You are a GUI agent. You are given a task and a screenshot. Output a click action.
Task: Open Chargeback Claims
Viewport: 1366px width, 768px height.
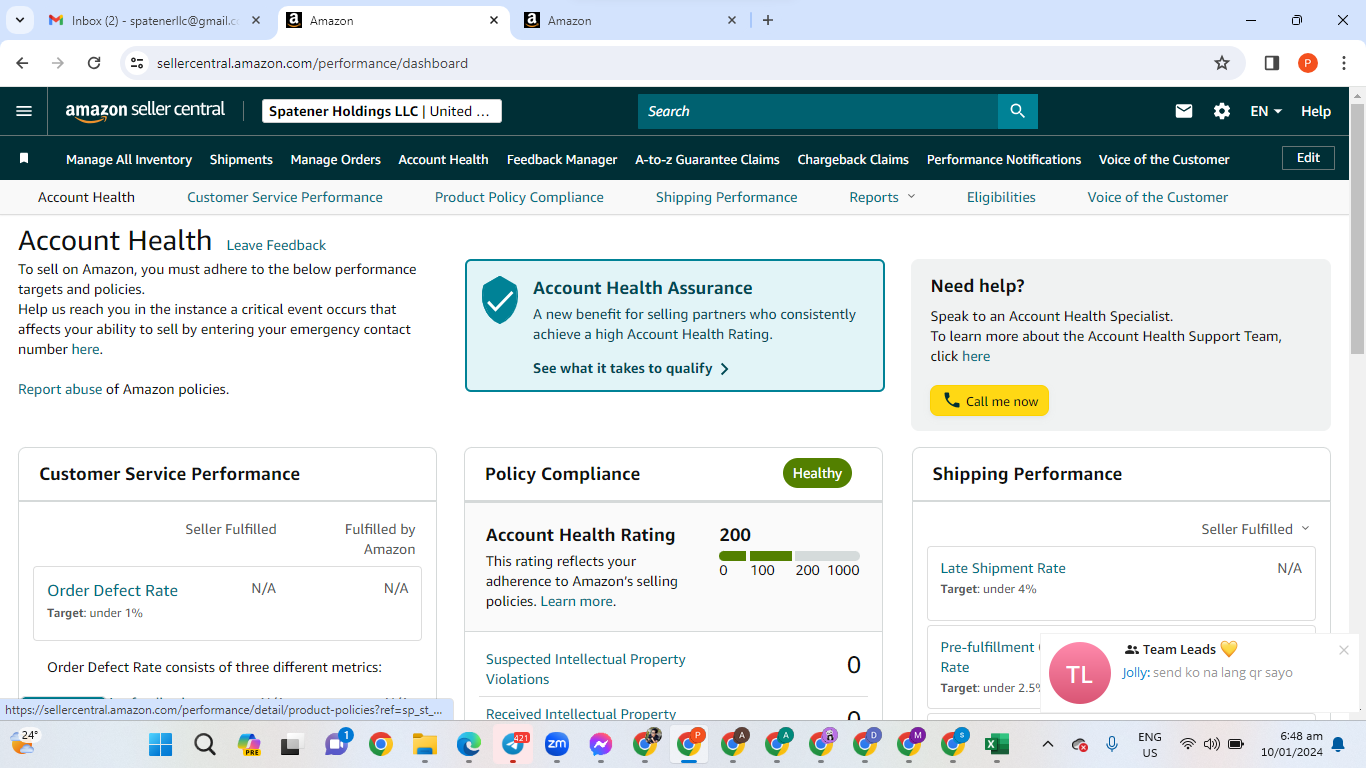tap(853, 159)
